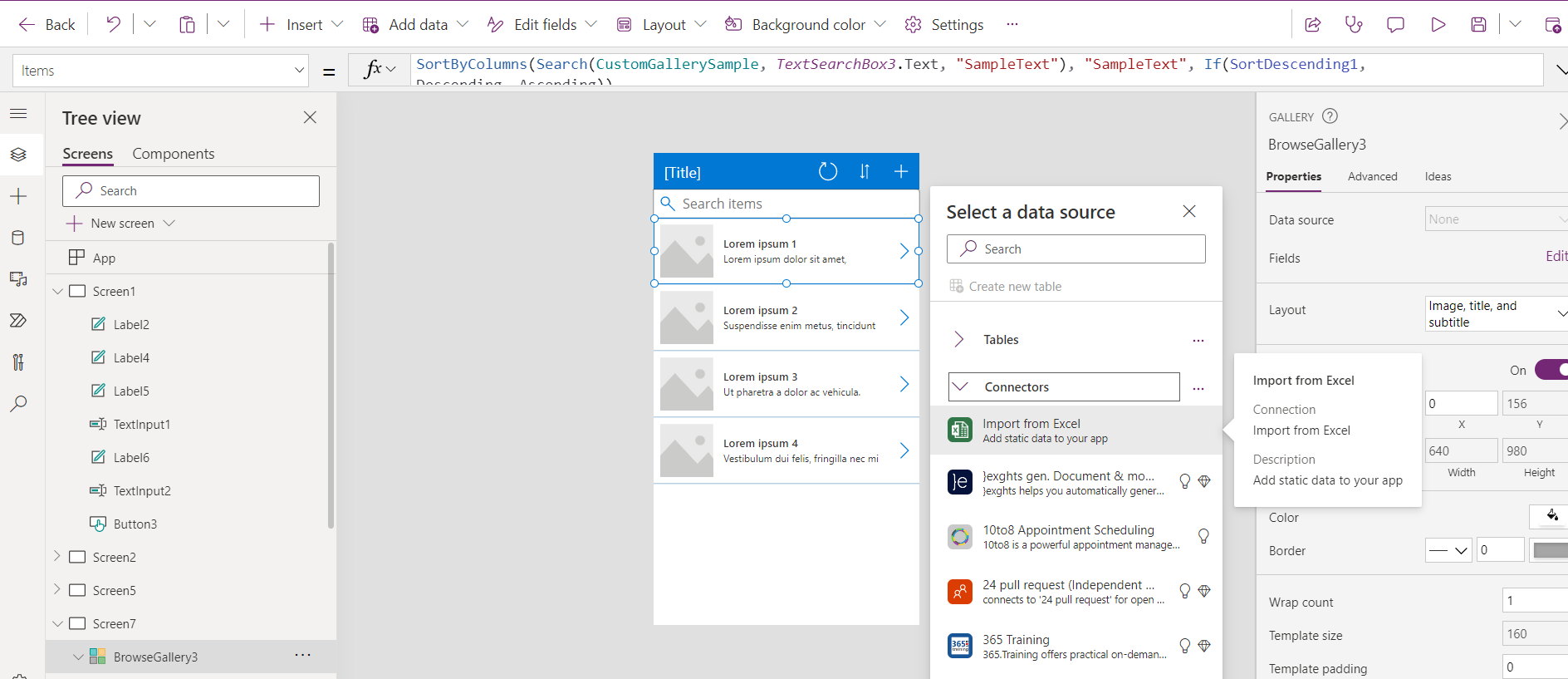Click the gray border color swatch
The height and width of the screenshot is (679, 1568).
coord(1550,550)
